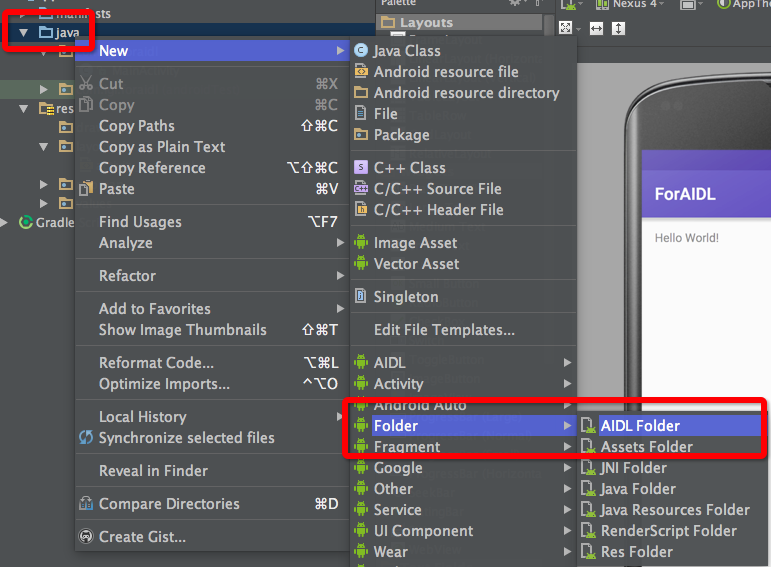The image size is (771, 567).
Task: Collapse the java folder tree node
Action: click(x=23, y=33)
